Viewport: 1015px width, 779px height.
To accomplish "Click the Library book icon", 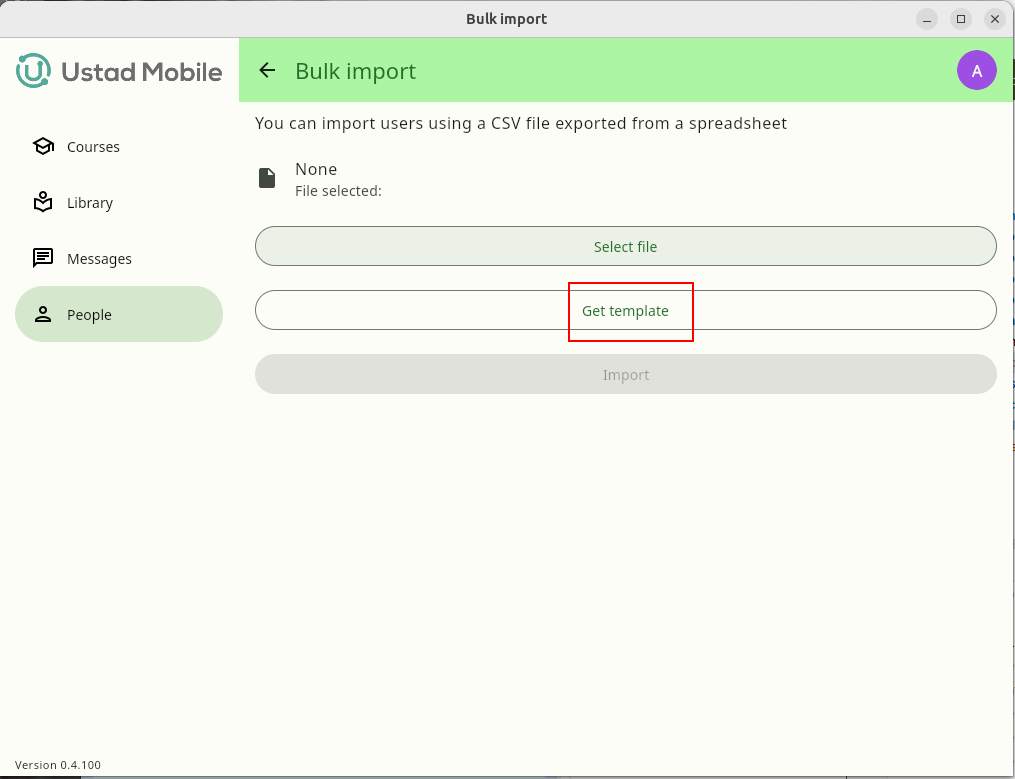I will (43, 203).
